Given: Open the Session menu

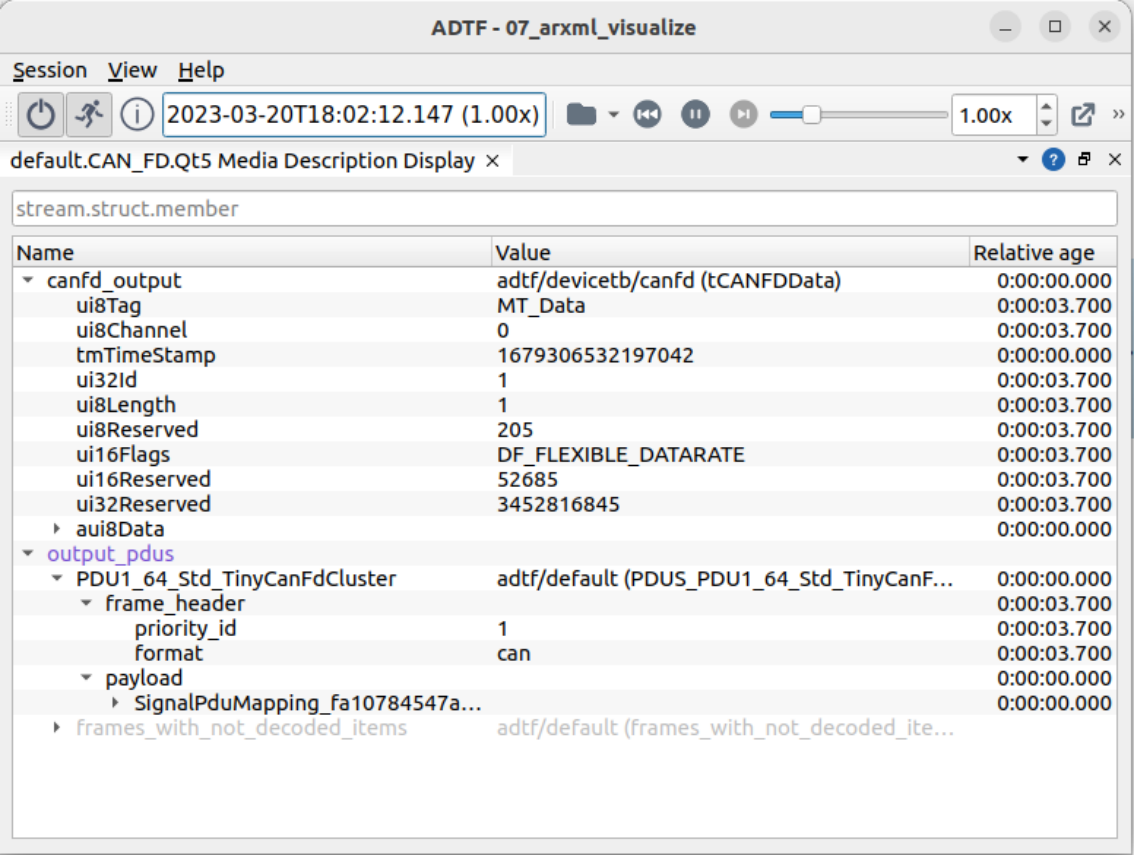Looking at the screenshot, I should pos(50,70).
